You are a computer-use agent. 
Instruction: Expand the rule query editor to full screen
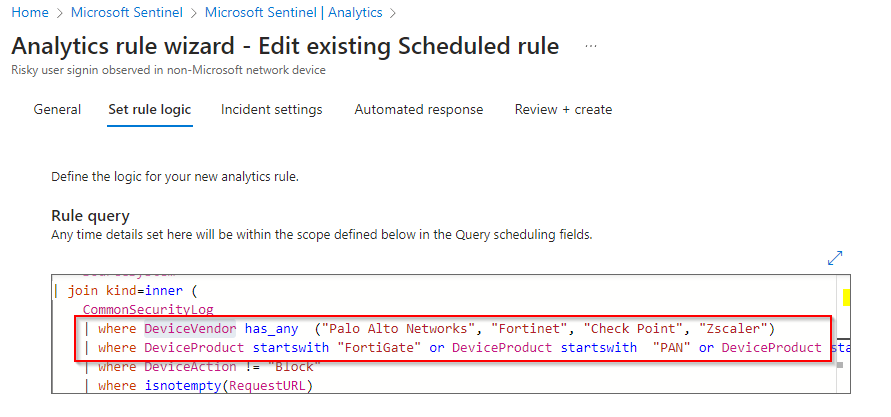(835, 258)
